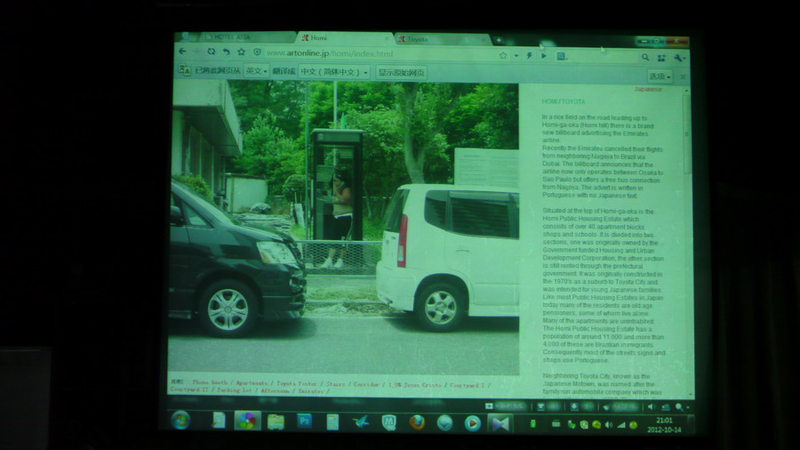Reload the page with the refresh icon
The height and width of the screenshot is (450, 800).
(x=211, y=52)
